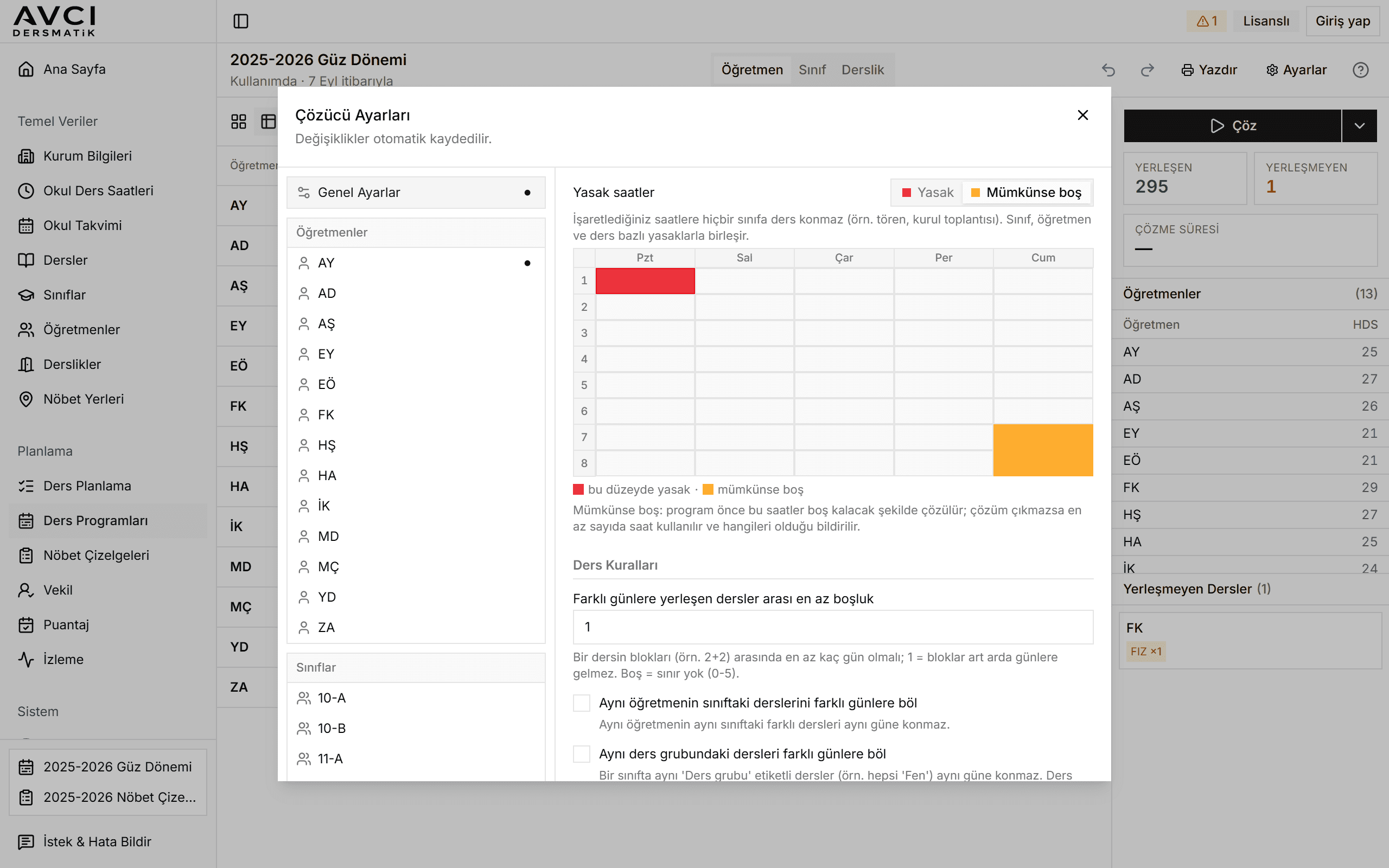Click the redo arrow icon

pos(1148,70)
